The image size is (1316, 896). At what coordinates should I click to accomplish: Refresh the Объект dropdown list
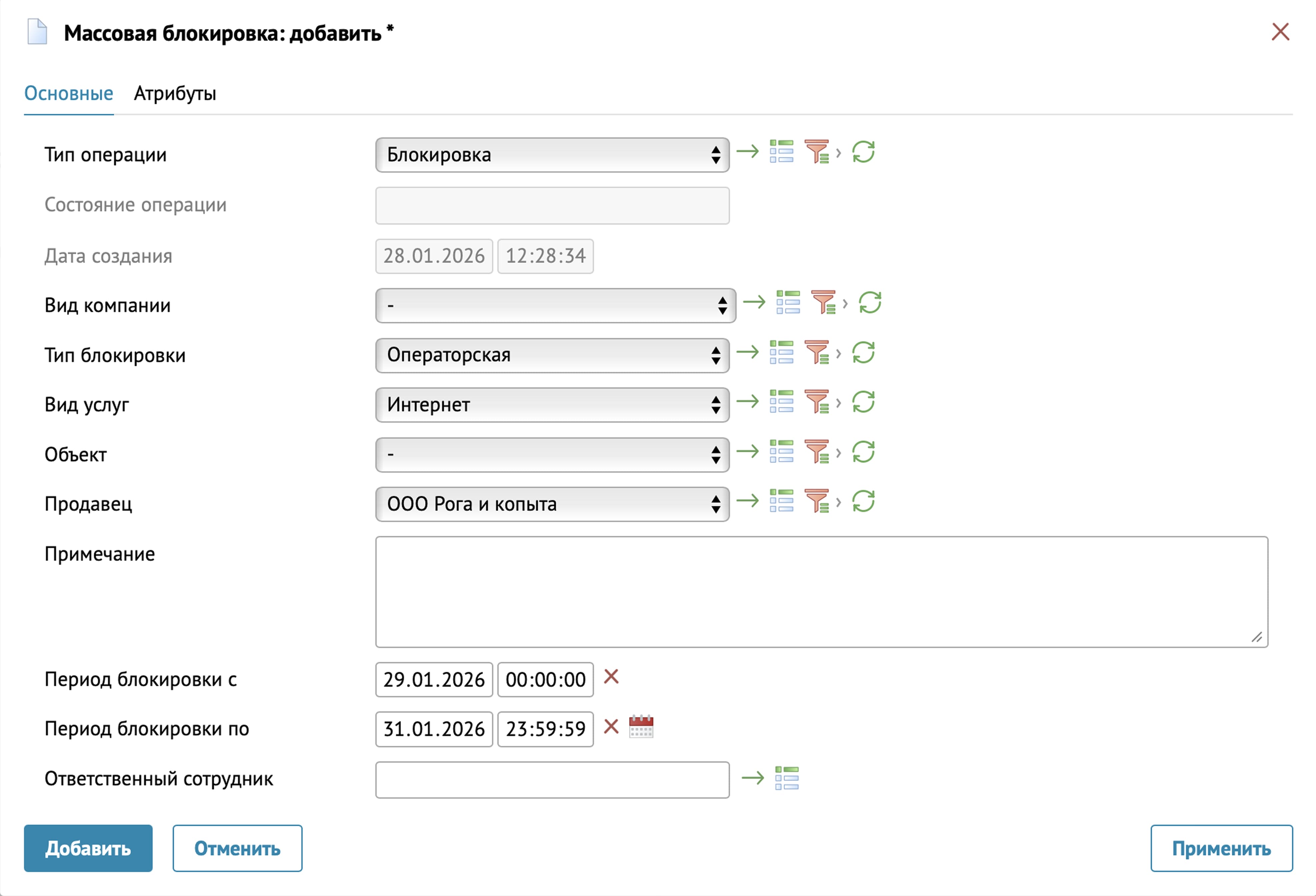coord(863,452)
